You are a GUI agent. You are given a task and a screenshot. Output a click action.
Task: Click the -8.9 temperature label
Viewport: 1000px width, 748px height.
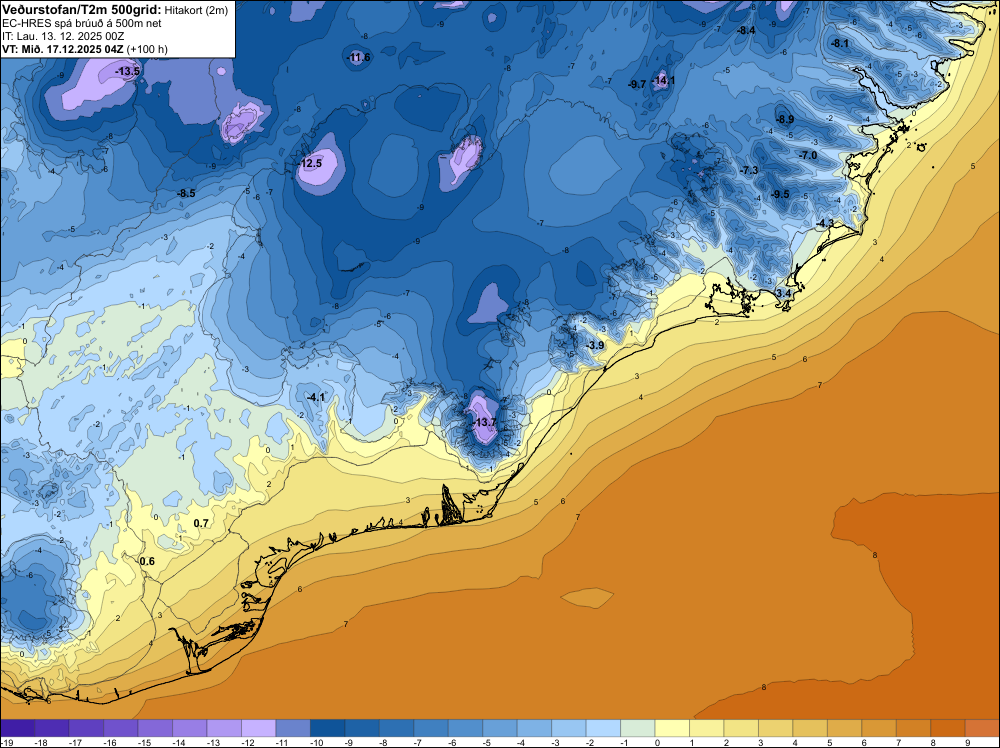click(784, 119)
